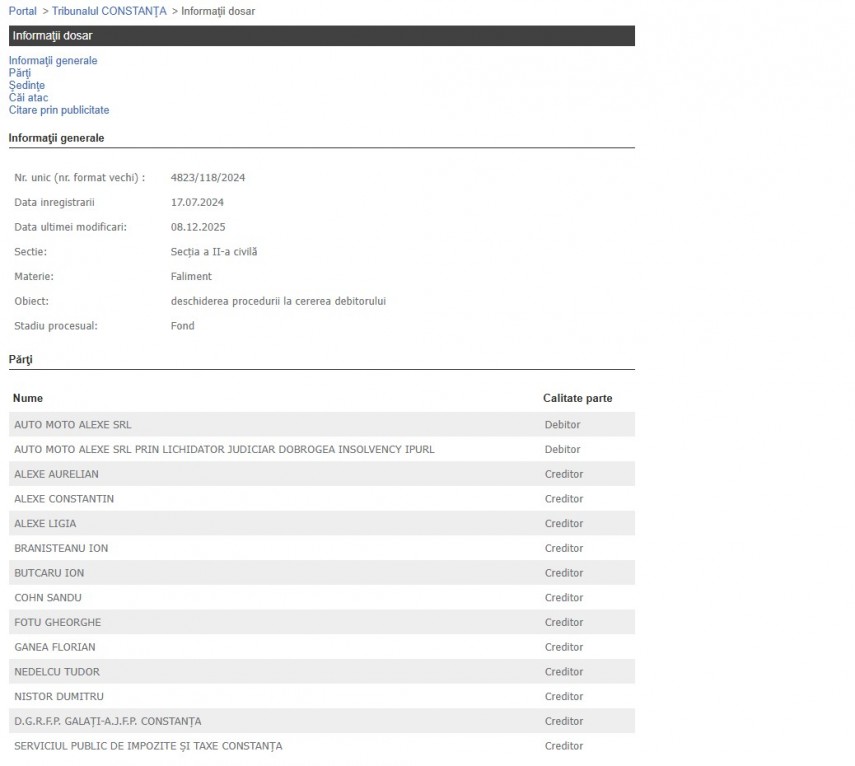Open the Părți navigation link
The width and height of the screenshot is (855, 766).
(20, 73)
